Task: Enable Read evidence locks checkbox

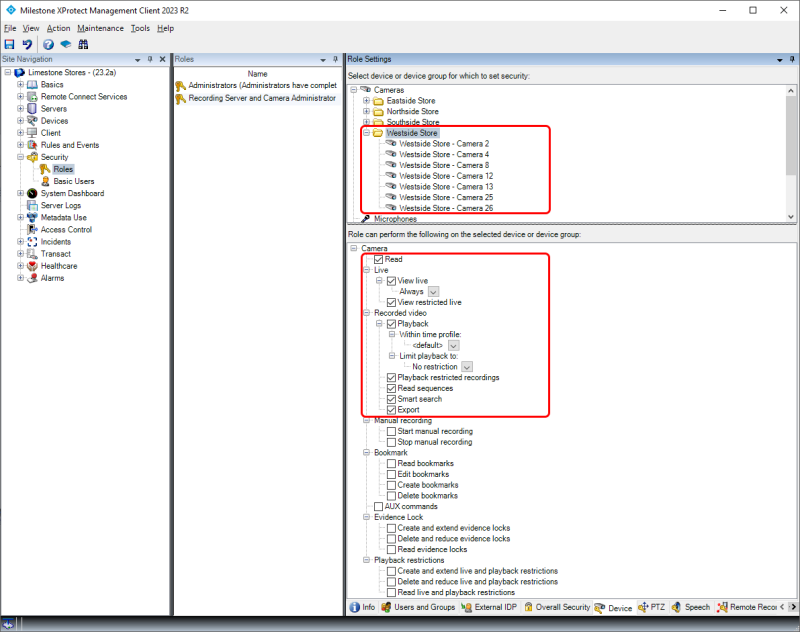Action: [391, 550]
